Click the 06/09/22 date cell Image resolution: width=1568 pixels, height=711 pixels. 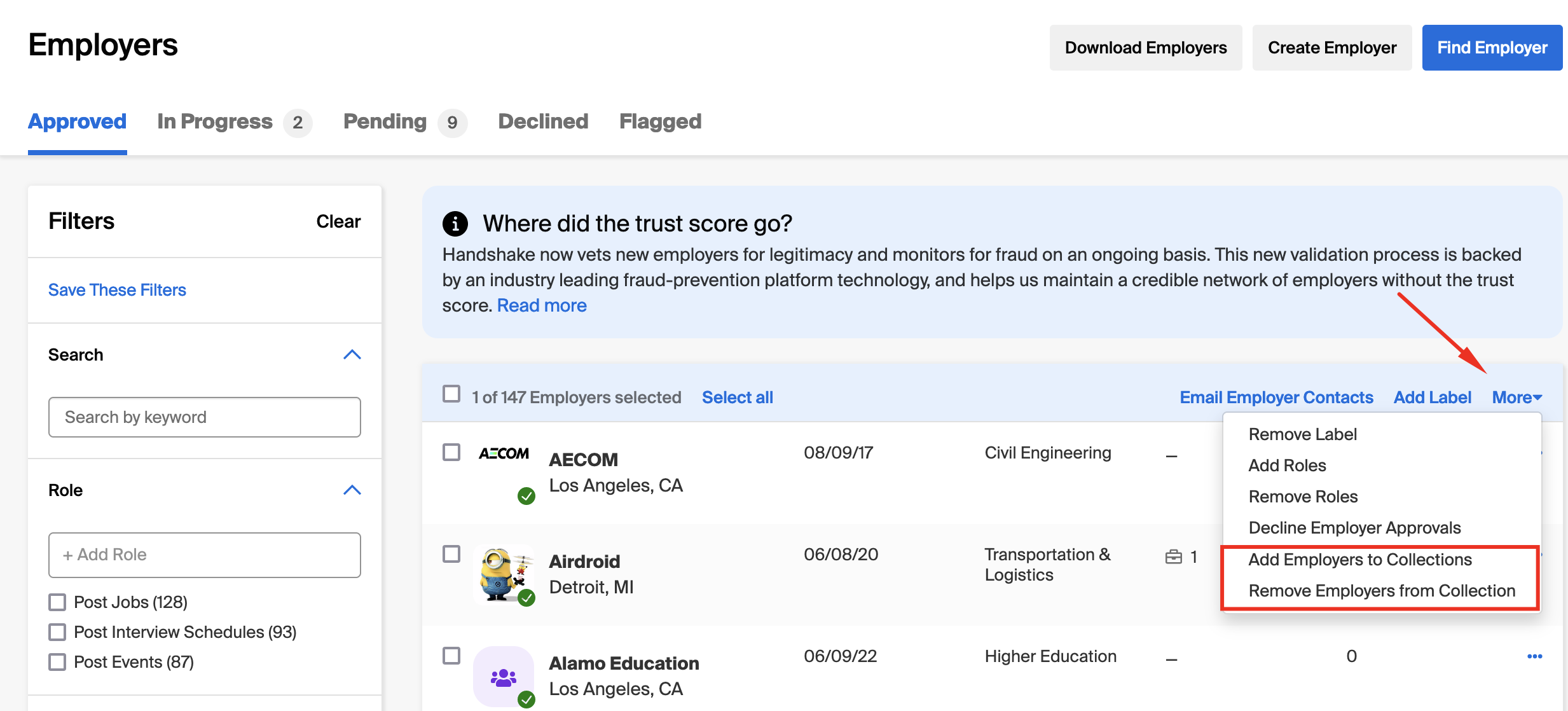(x=840, y=656)
